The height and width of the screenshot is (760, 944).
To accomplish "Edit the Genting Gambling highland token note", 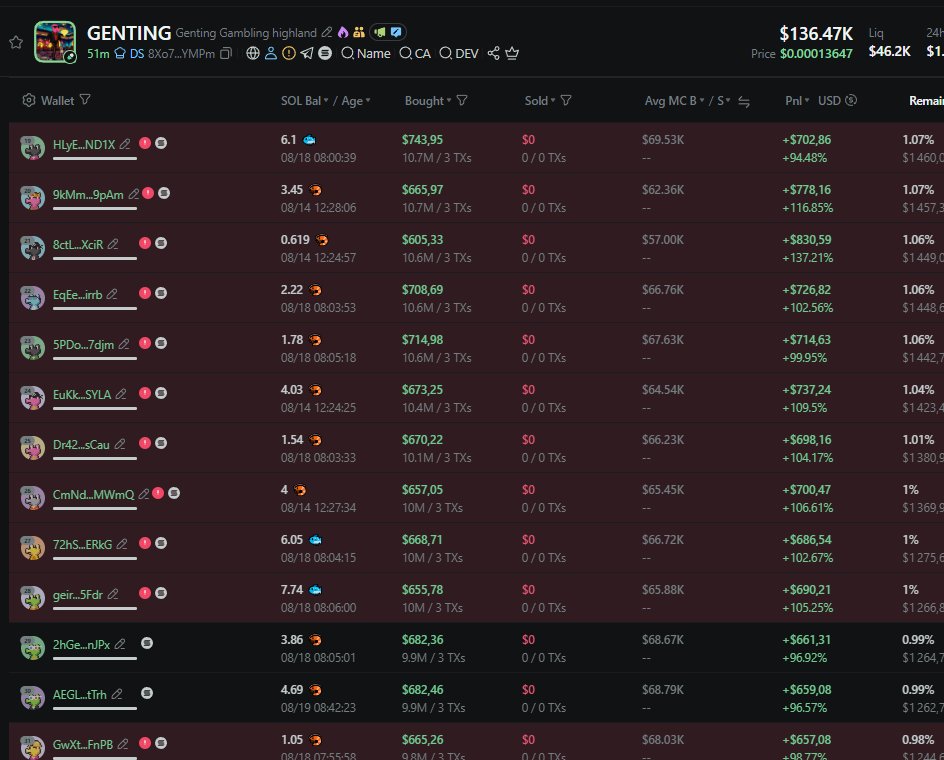I will click(x=327, y=32).
